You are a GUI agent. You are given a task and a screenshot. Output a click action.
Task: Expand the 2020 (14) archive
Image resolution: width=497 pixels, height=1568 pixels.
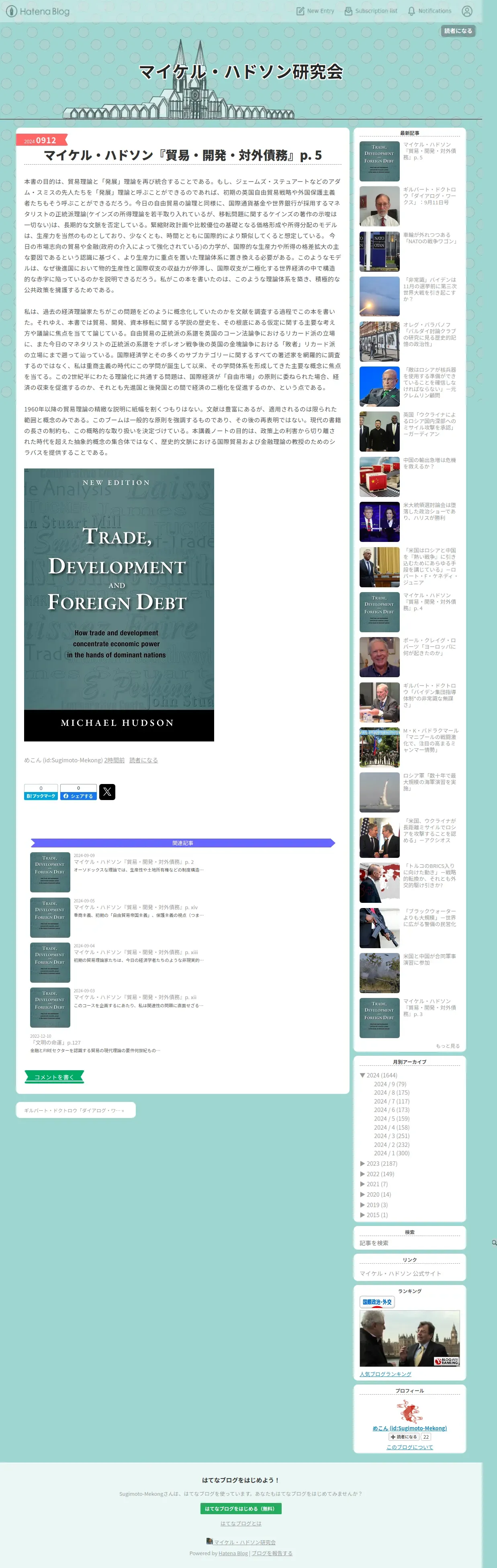(375, 1194)
